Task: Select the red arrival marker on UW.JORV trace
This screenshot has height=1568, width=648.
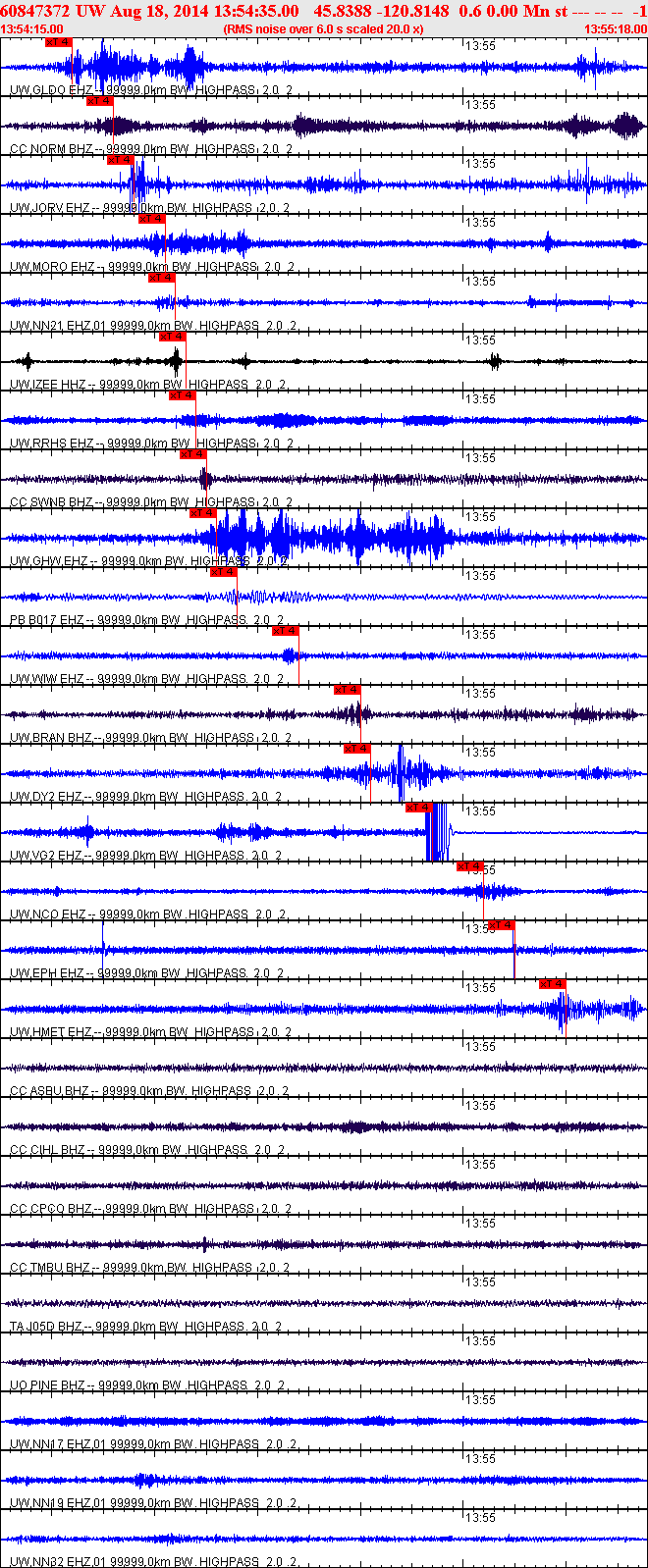Action: point(121,160)
